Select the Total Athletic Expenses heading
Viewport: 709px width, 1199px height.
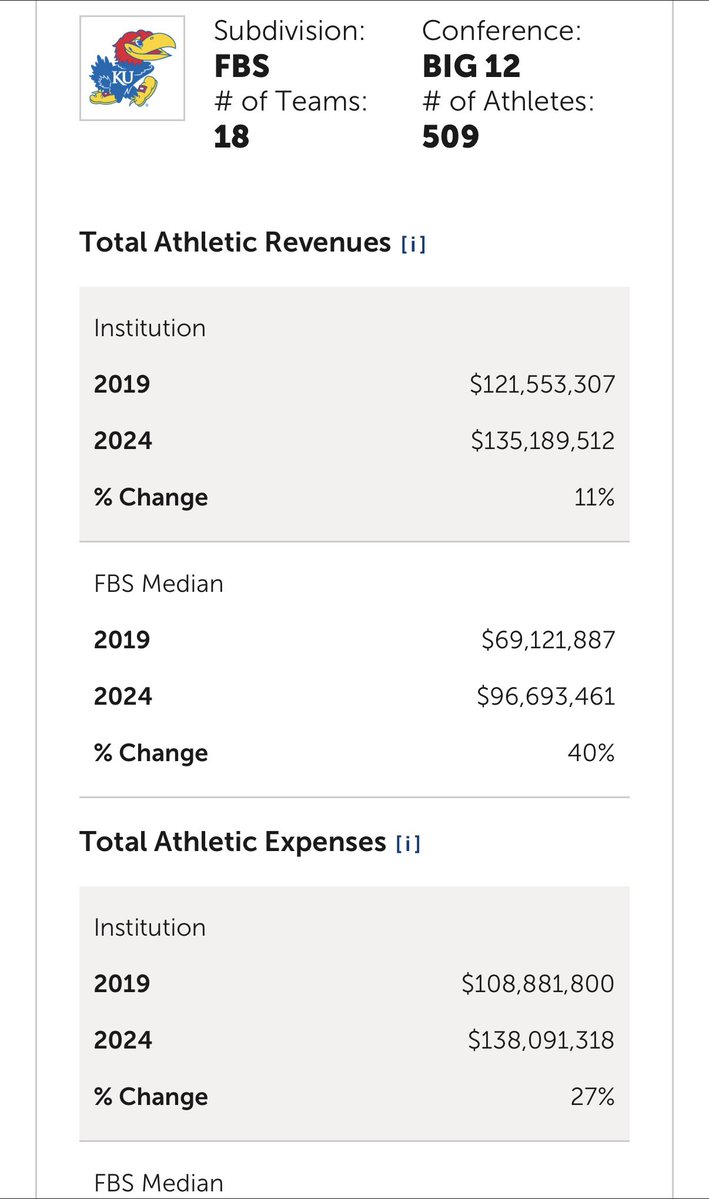coord(233,842)
